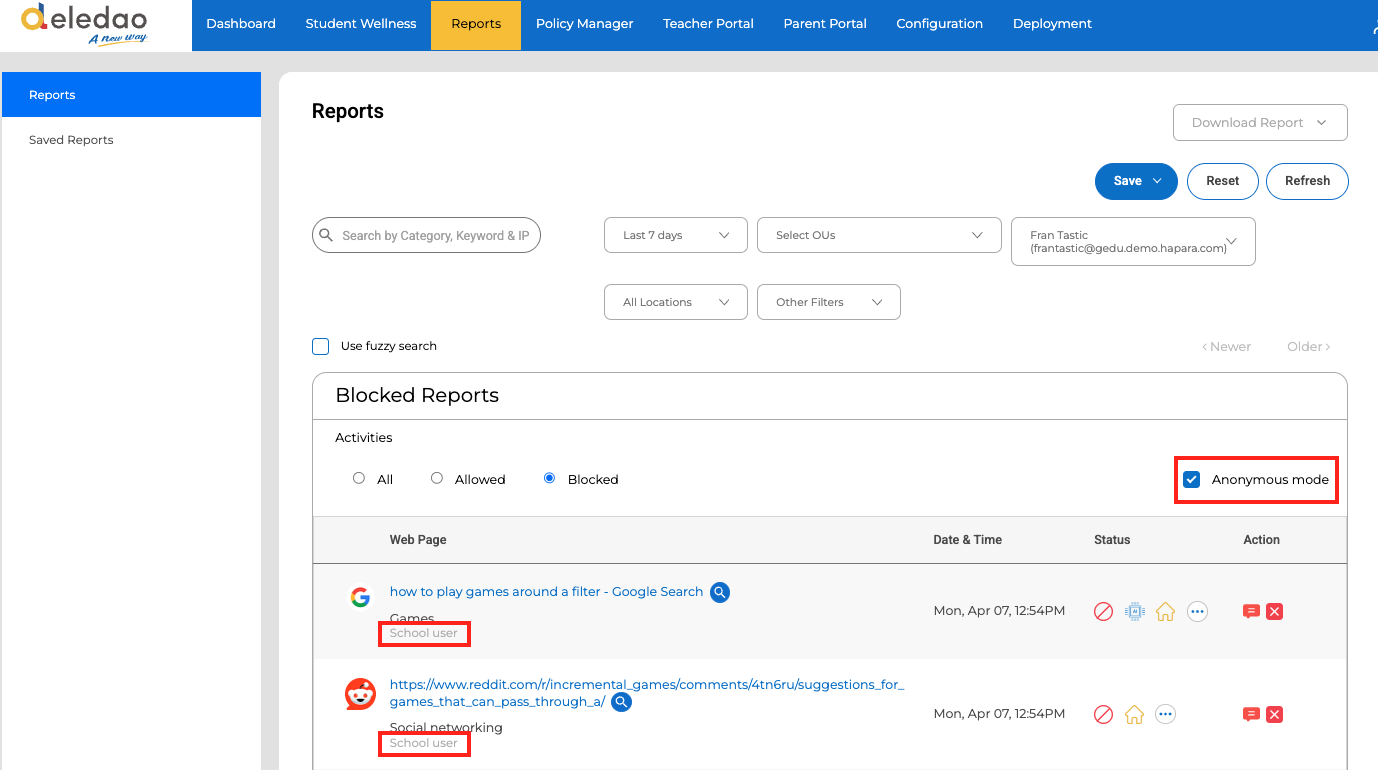Image resolution: width=1378 pixels, height=770 pixels.
Task: Click magnifier icon beside reddit link
Action: coord(621,702)
